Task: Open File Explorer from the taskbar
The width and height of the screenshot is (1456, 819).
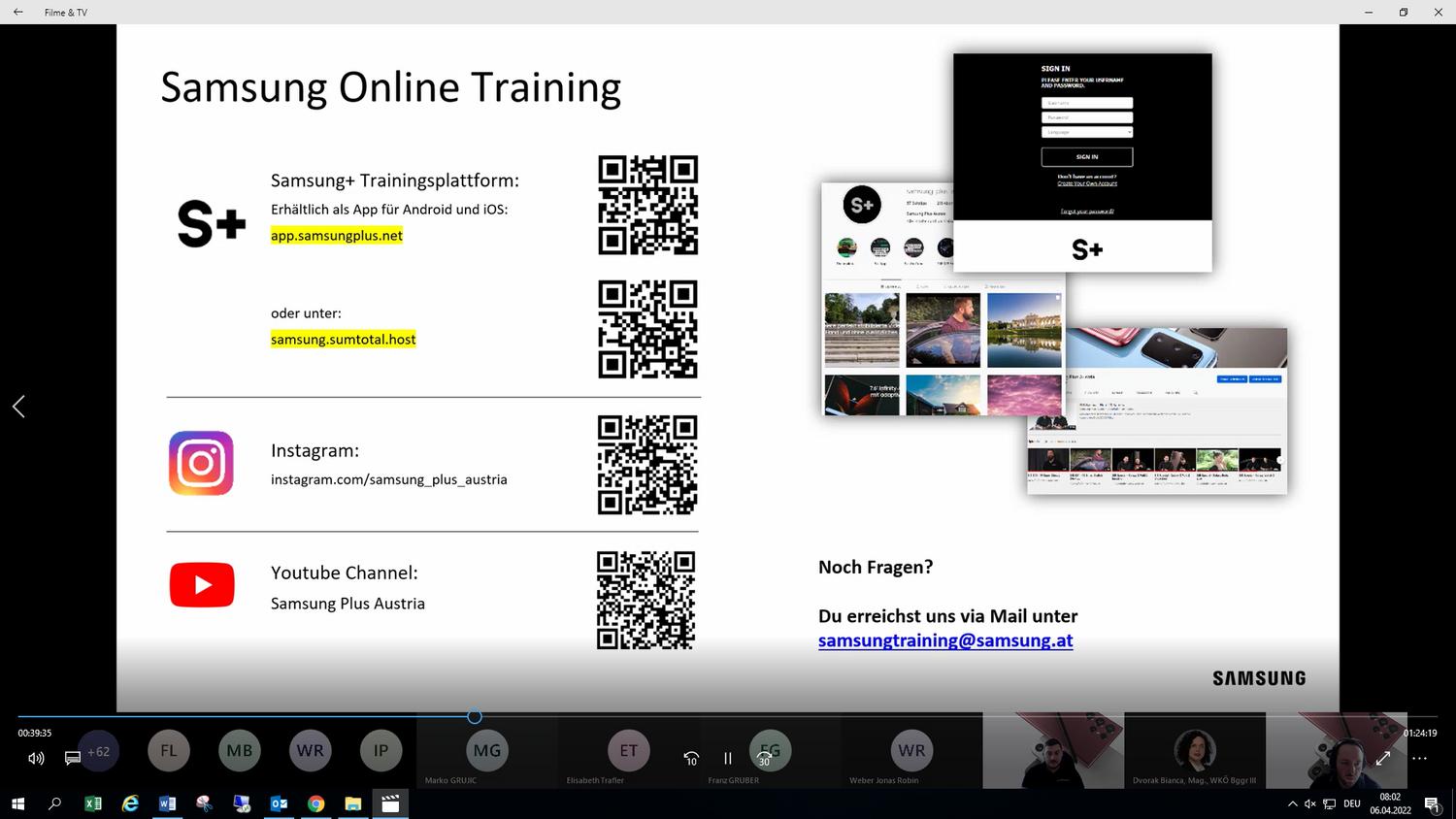Action: point(353,803)
